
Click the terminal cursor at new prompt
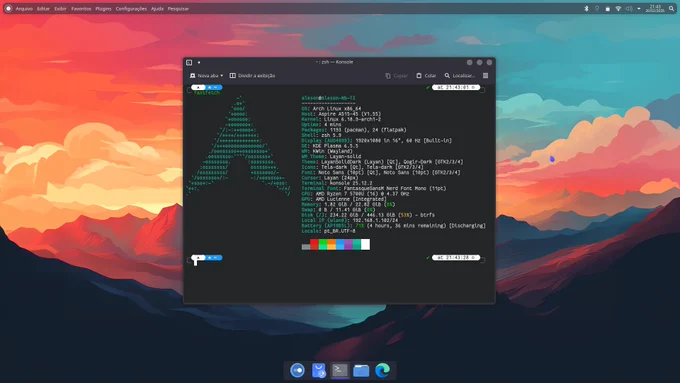tap(195, 263)
